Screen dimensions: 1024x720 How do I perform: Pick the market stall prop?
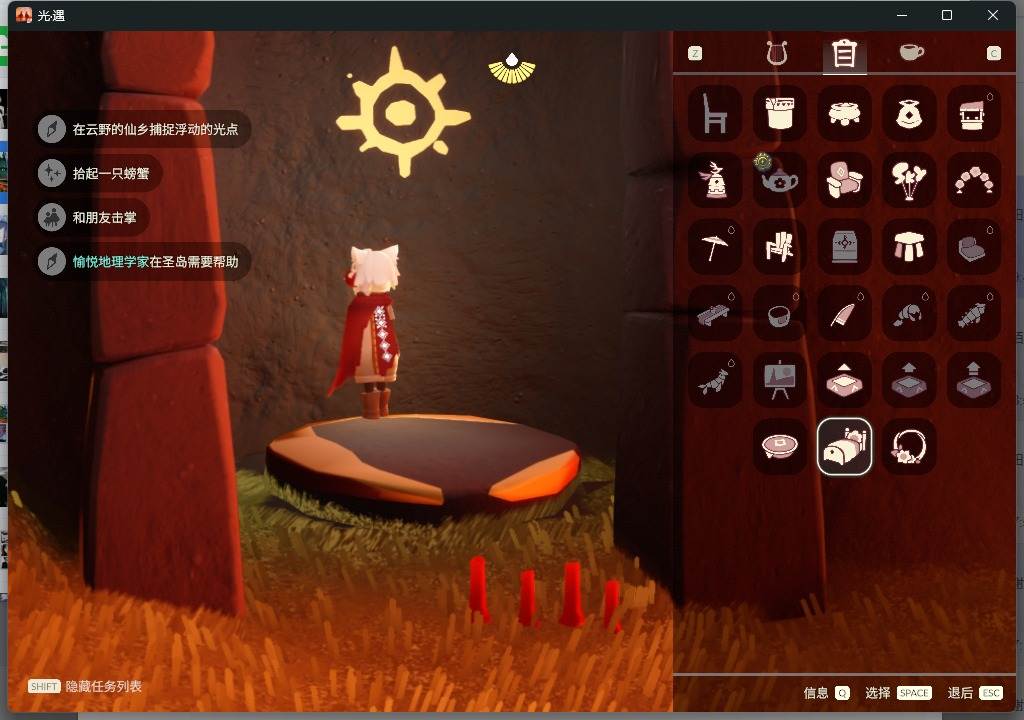[x=974, y=113]
